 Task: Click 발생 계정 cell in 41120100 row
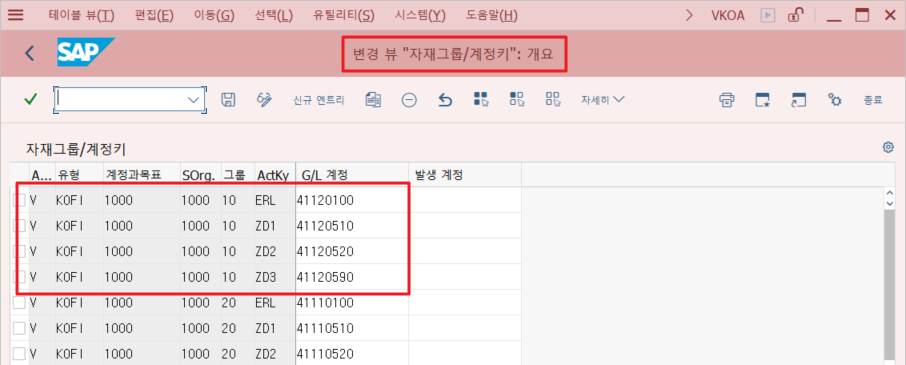(x=465, y=200)
